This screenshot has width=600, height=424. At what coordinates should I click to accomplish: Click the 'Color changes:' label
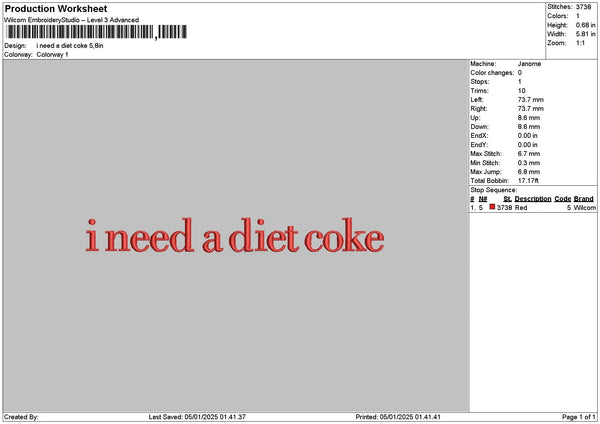[492, 73]
